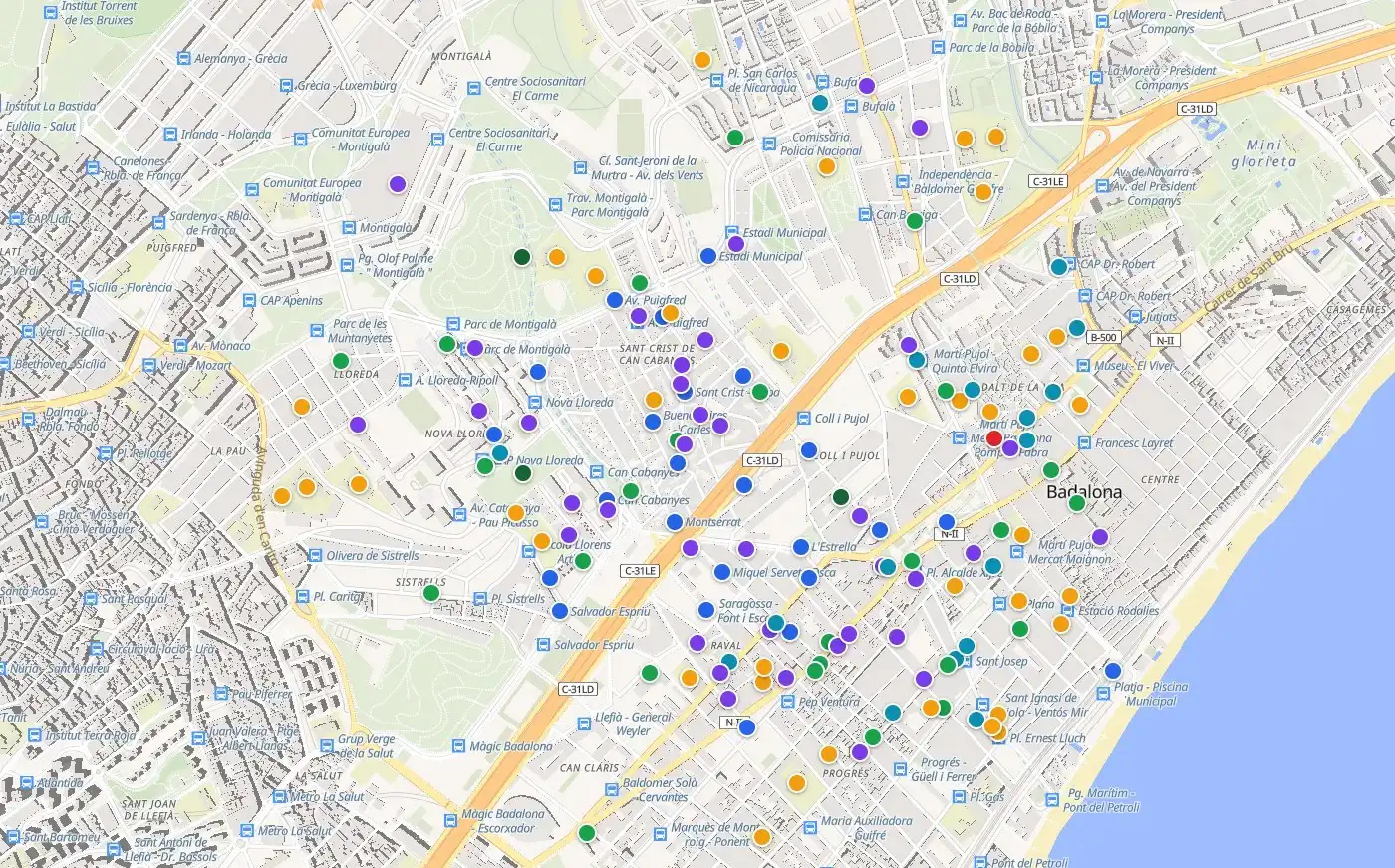Select the Pl. Sistrells bus stop icon
The height and width of the screenshot is (868, 1395).
coord(479,599)
